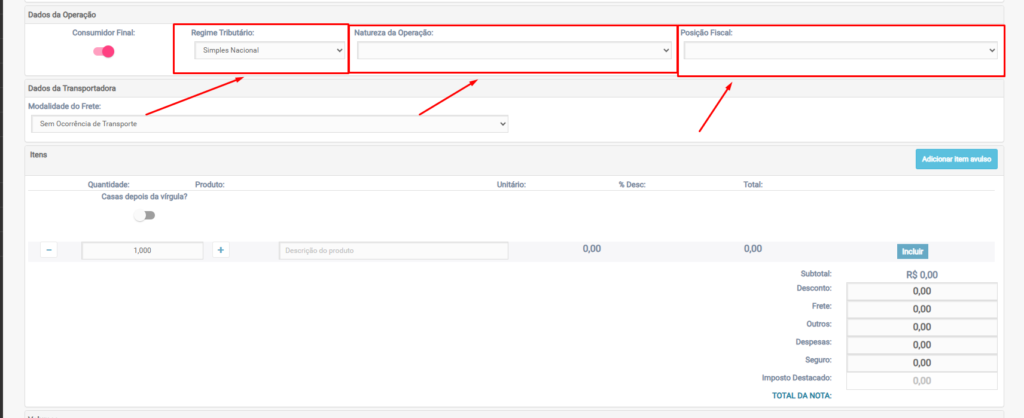1024x418 pixels.
Task: Click the minus quantity button
Action: (x=48, y=250)
